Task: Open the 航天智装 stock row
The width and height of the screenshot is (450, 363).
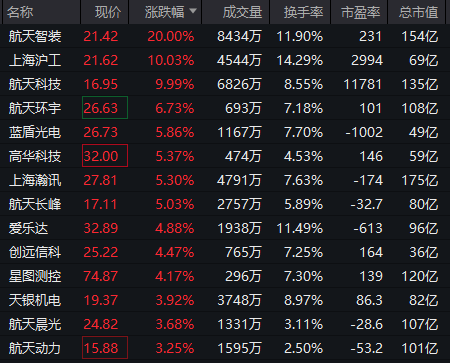Action: tap(225, 36)
